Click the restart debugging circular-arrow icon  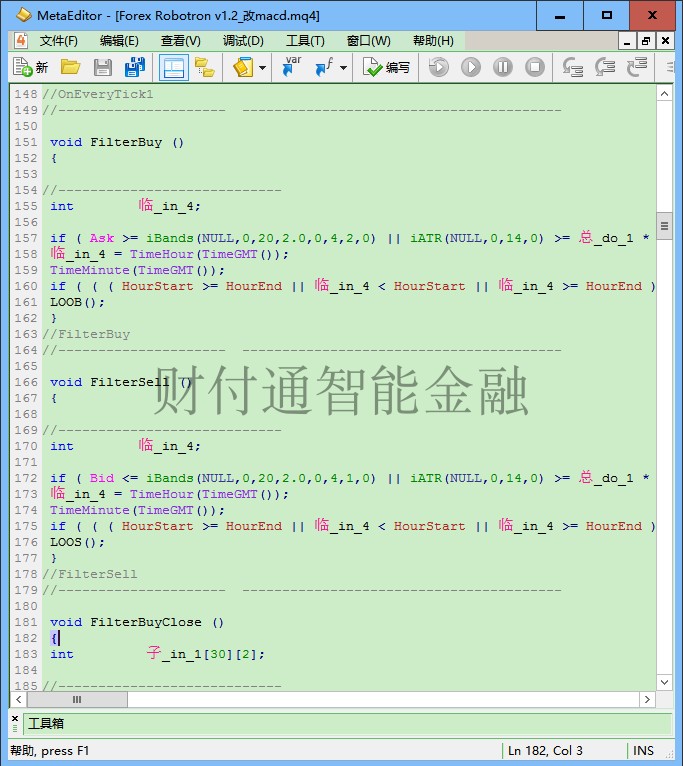pos(438,67)
